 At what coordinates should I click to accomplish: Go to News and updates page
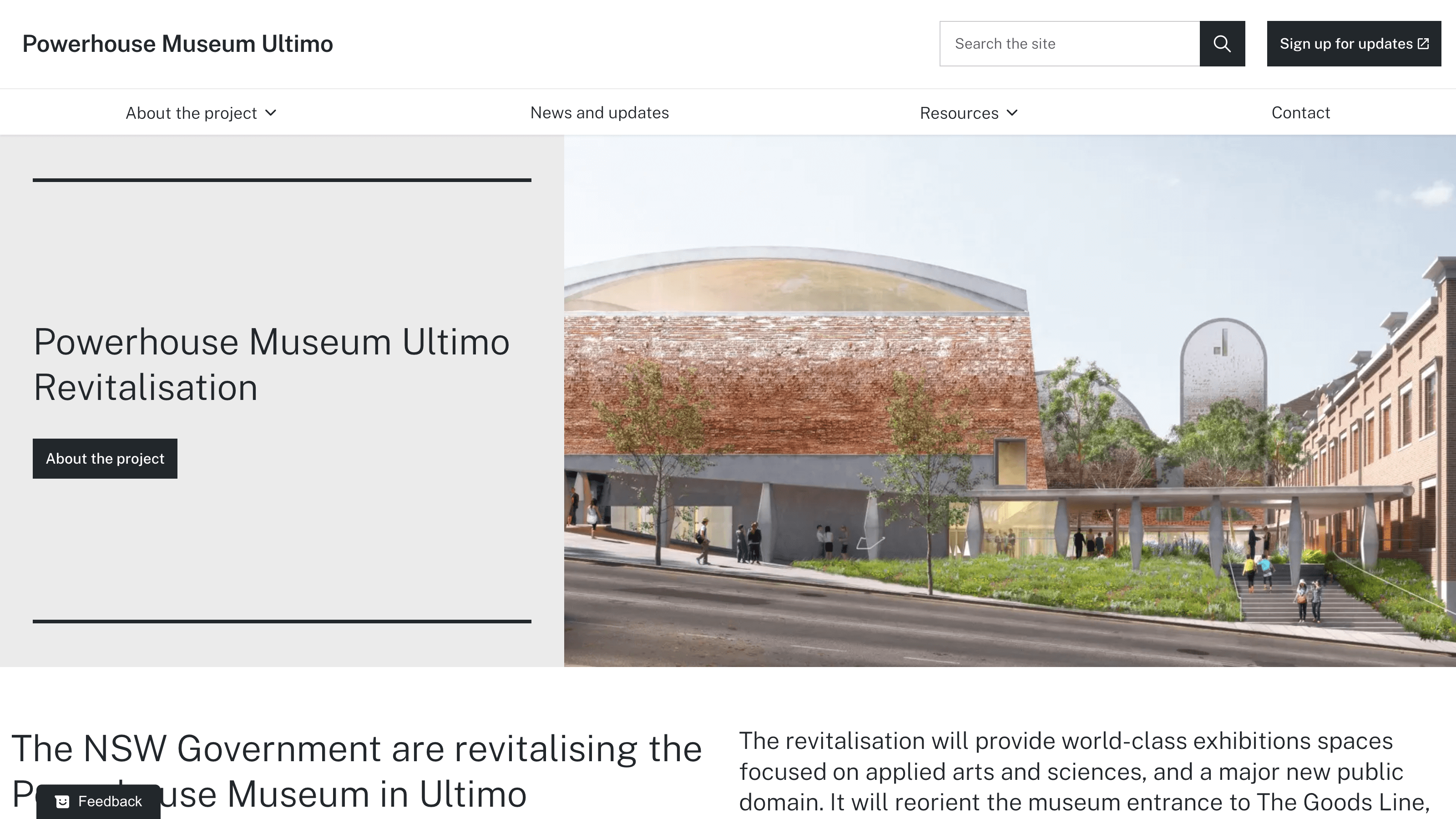[x=599, y=112]
